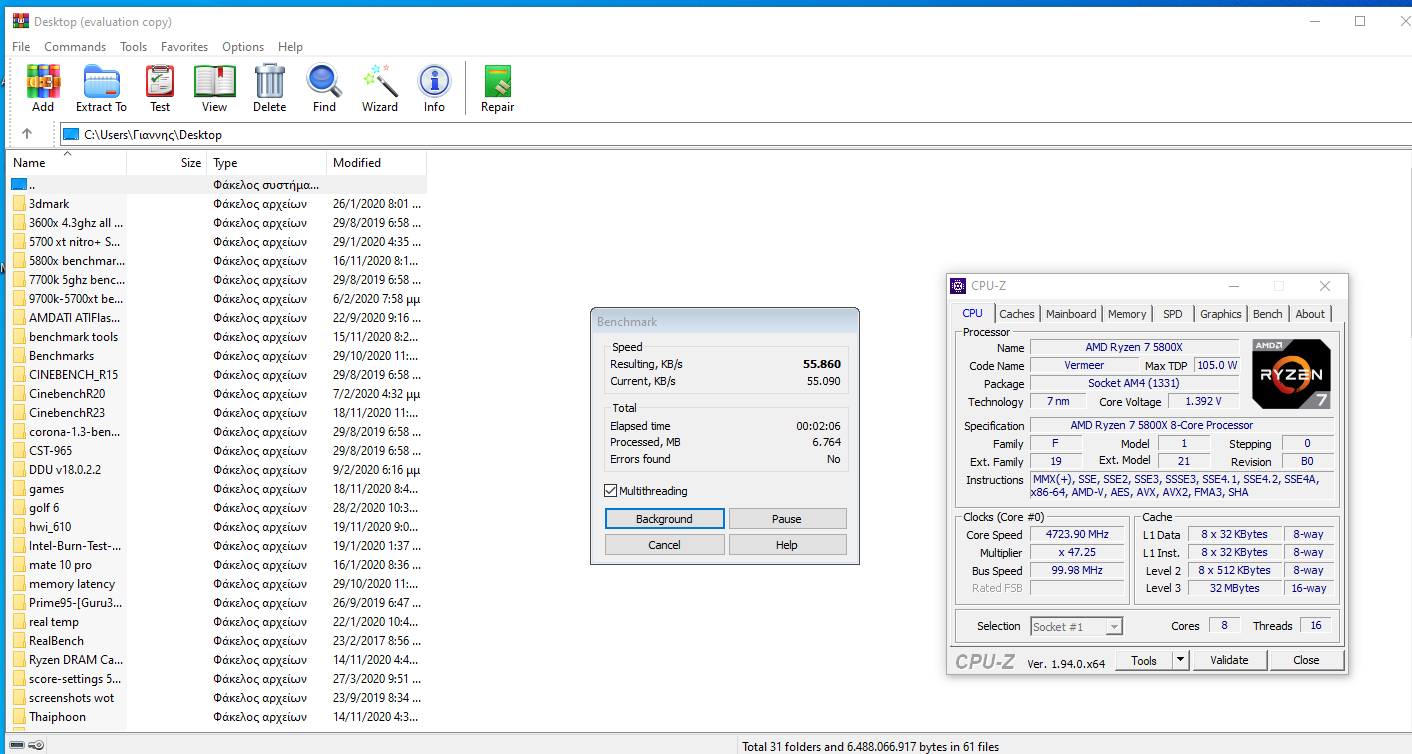Select the 'memory latency' folder row
Screen dimensions: 1412x754
[218, 584]
